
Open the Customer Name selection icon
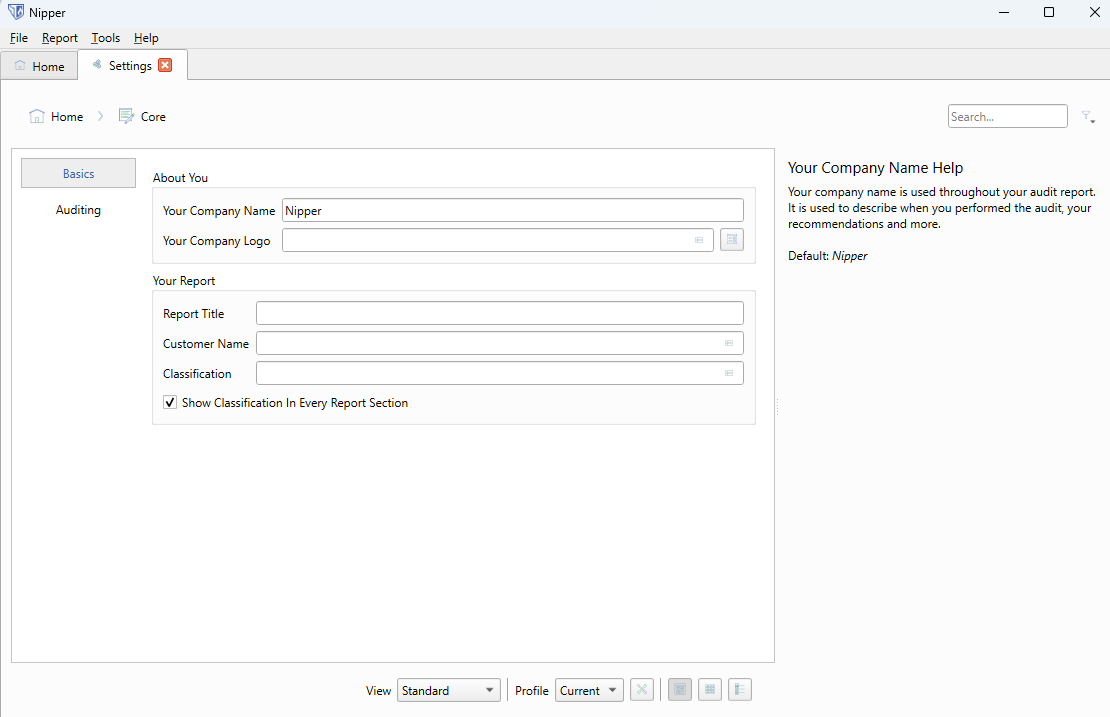[x=729, y=343]
